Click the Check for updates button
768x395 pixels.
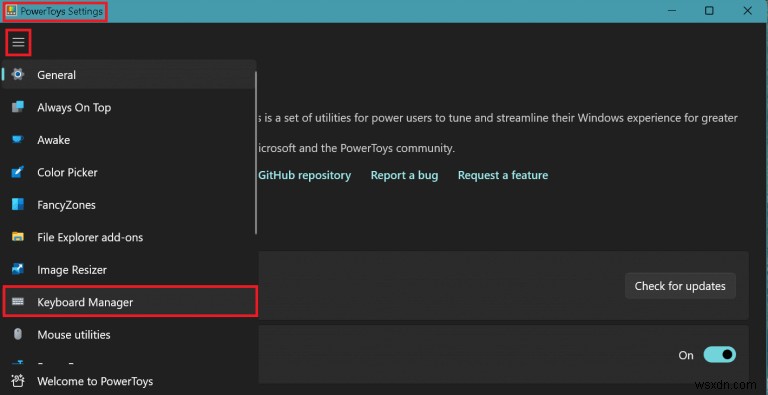pyautogui.click(x=680, y=286)
